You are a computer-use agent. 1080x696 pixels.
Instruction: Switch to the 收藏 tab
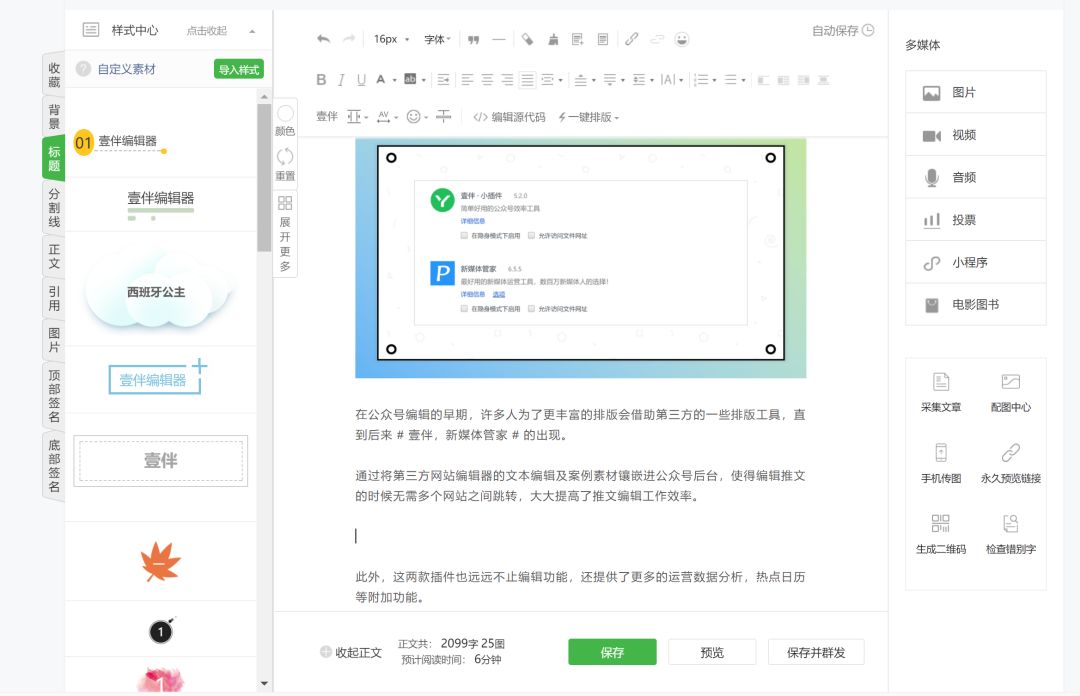click(54, 75)
